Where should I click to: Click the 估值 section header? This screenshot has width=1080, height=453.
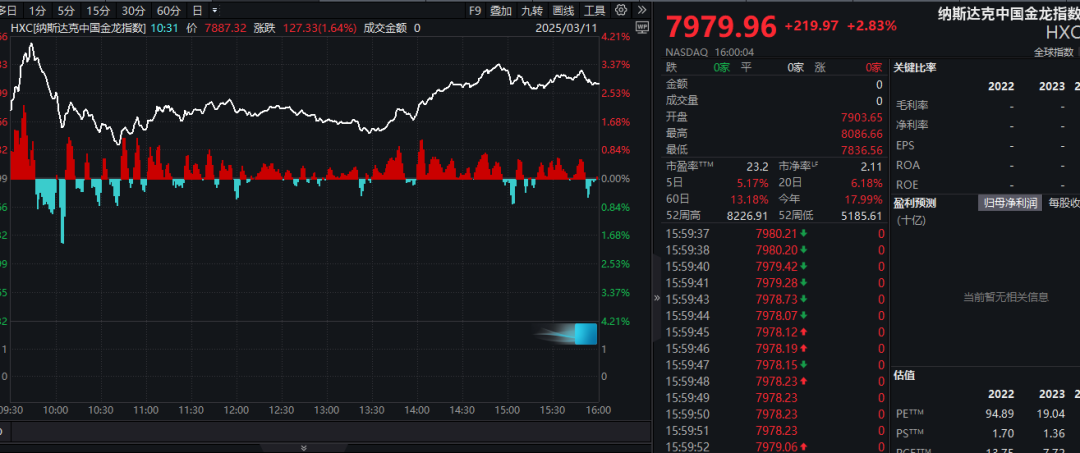click(x=904, y=375)
